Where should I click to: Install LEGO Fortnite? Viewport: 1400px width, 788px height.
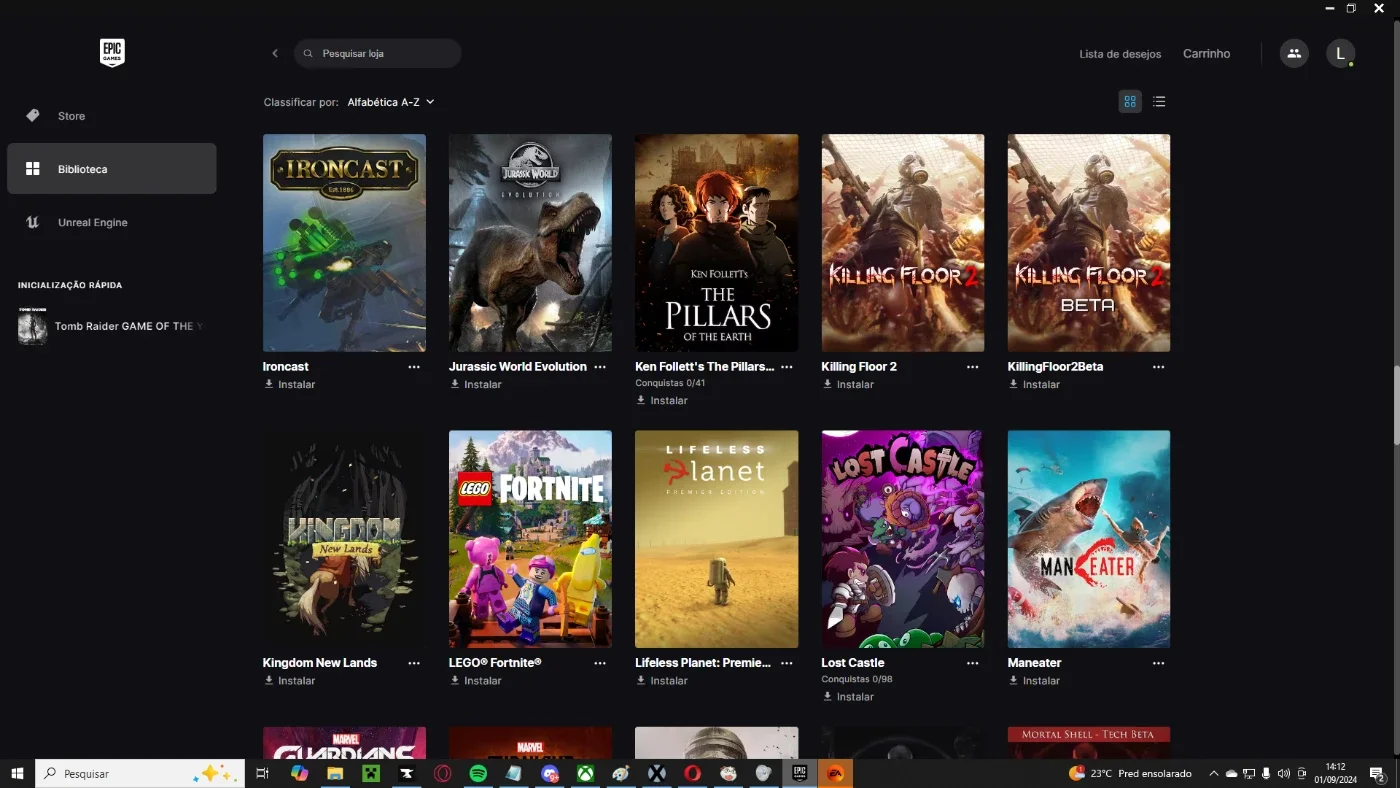click(x=476, y=680)
